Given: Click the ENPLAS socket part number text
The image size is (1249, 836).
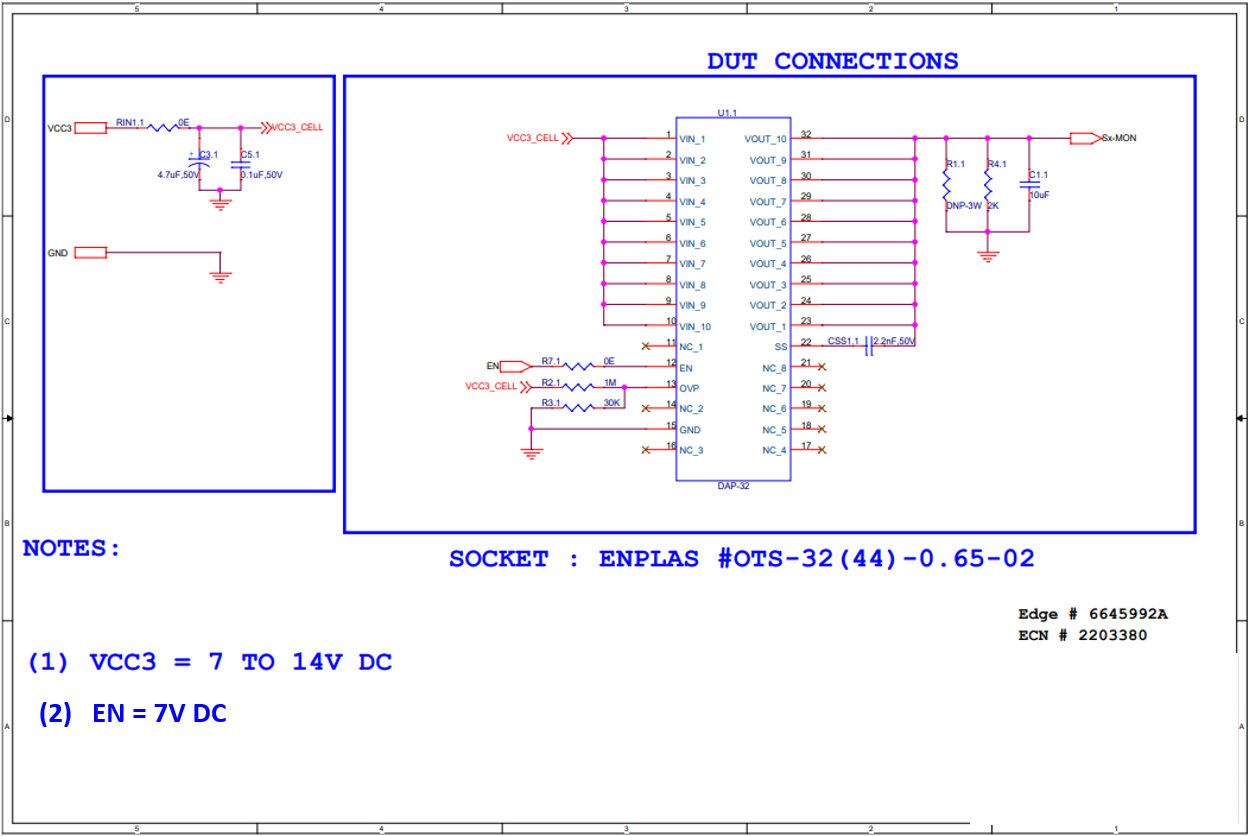Looking at the screenshot, I should (746, 559).
